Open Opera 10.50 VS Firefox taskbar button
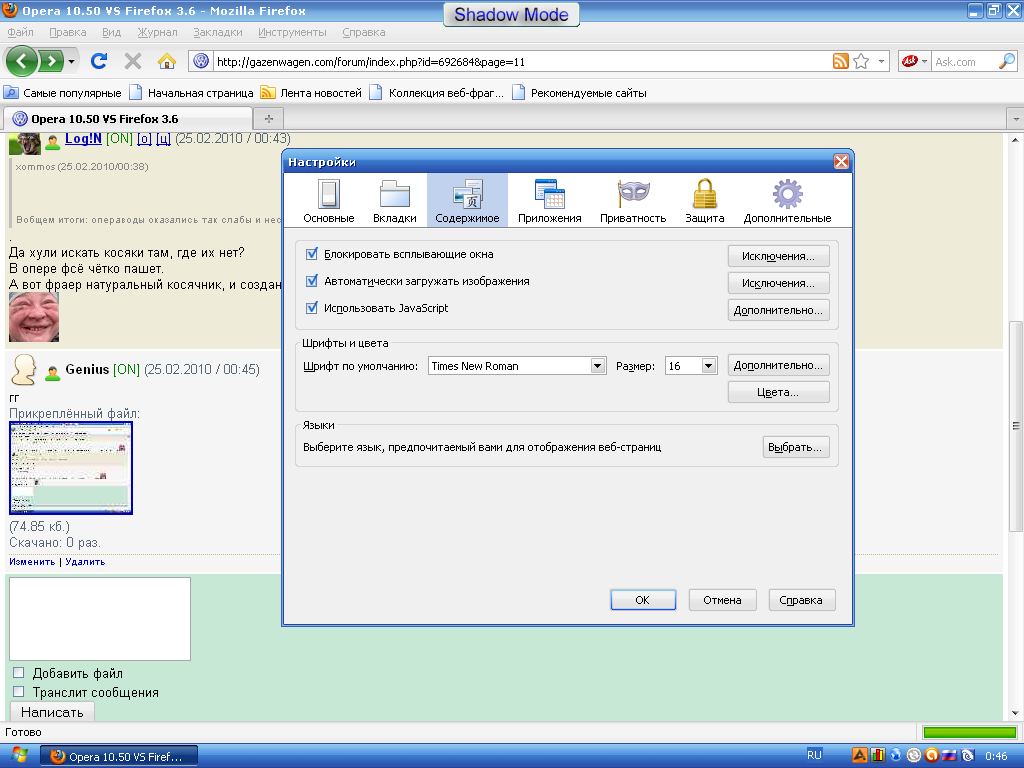Viewport: 1024px width, 768px height. (x=119, y=756)
